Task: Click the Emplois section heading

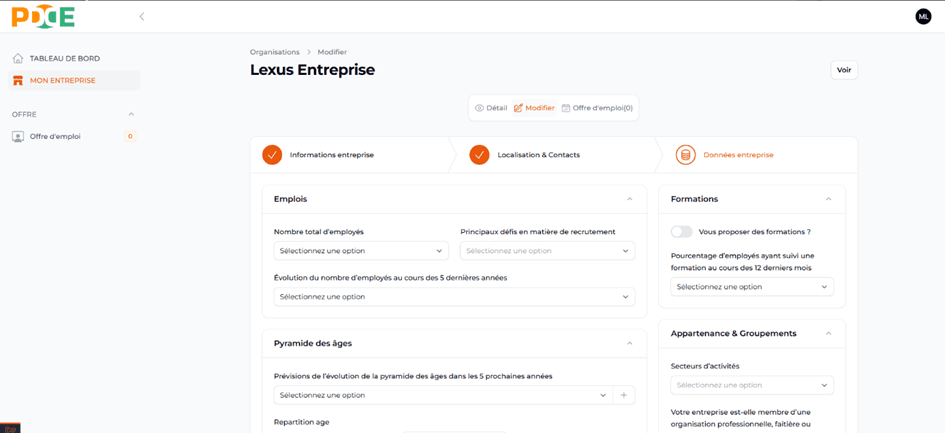Action: pos(290,199)
